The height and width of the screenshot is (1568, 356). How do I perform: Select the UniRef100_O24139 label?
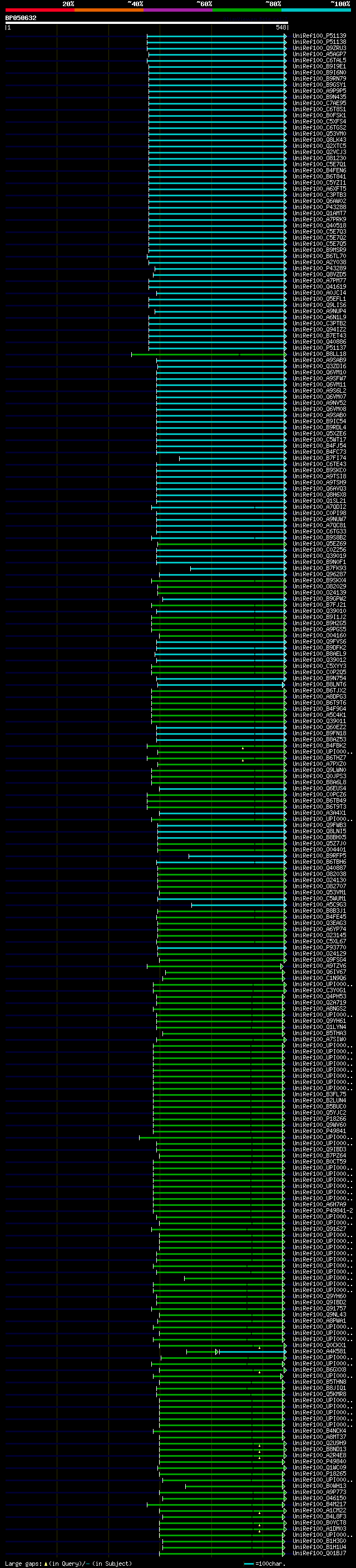319,592
